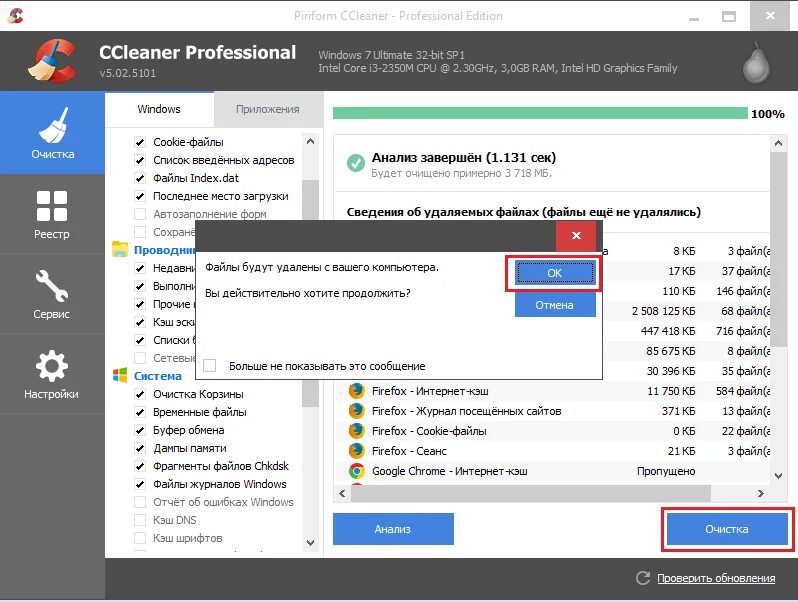The width and height of the screenshot is (798, 602).
Task: Select Google Chrome - Интернет-кэш row text
Action: (x=449, y=471)
